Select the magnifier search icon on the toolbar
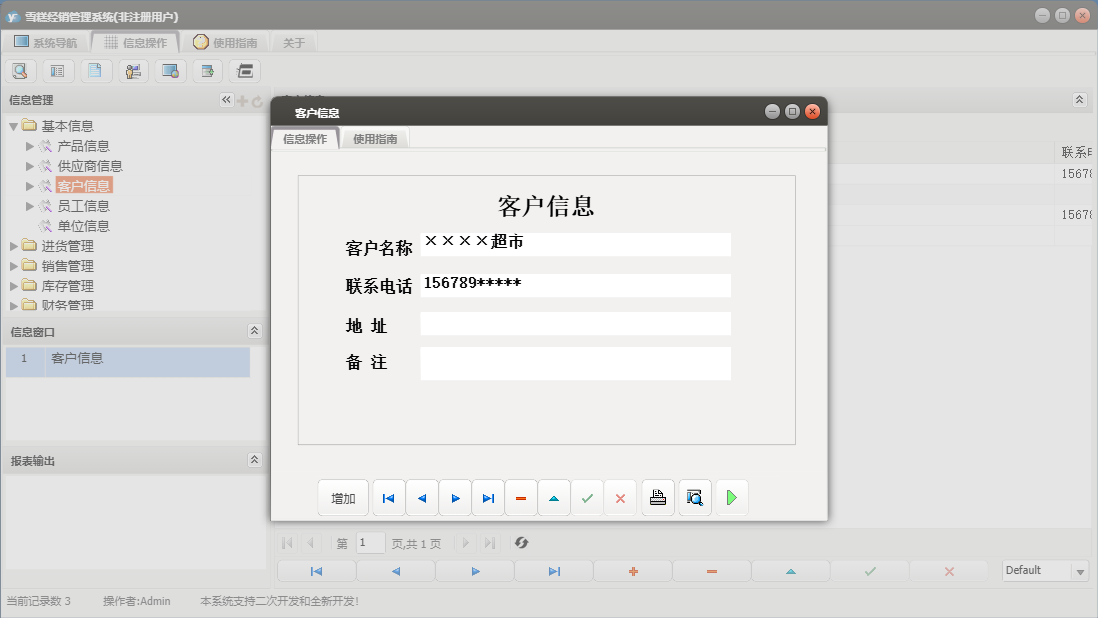 click(20, 71)
